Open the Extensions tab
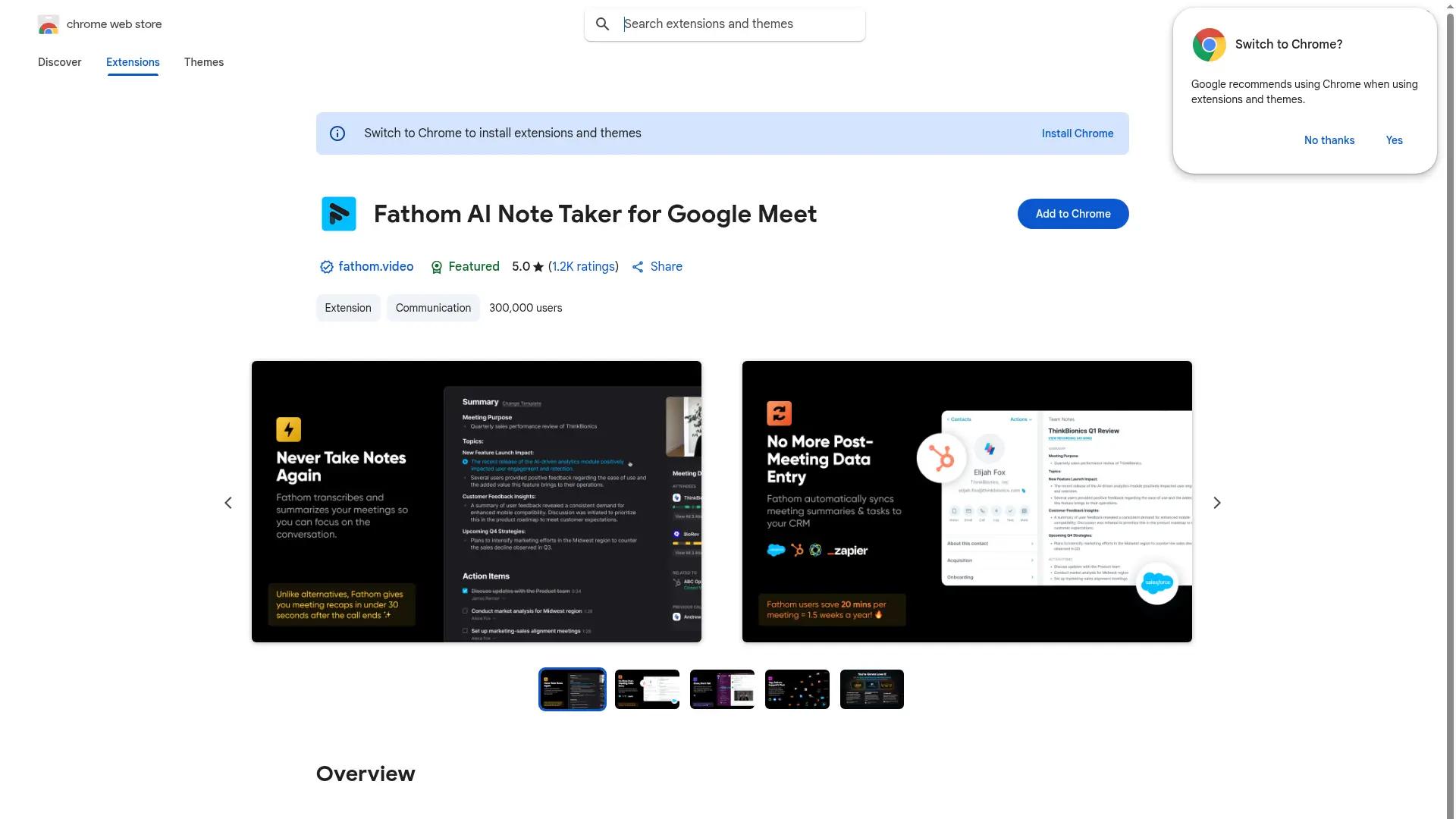1456x819 pixels. click(x=133, y=62)
